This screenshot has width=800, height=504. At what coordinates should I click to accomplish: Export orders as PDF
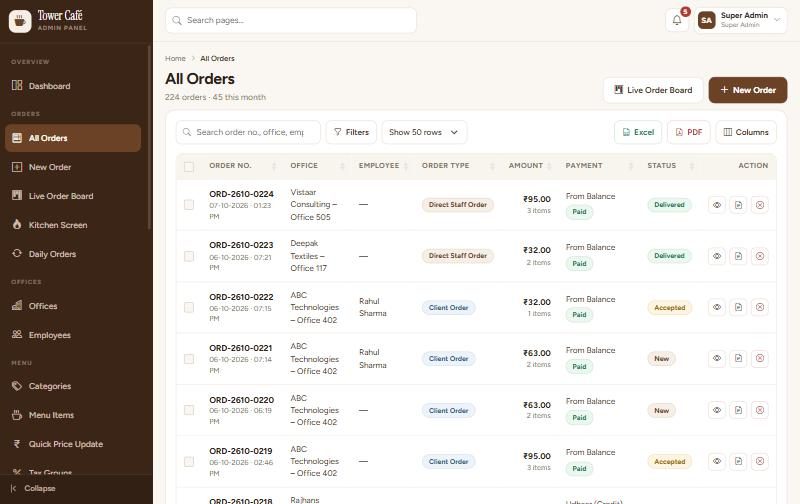coord(689,132)
